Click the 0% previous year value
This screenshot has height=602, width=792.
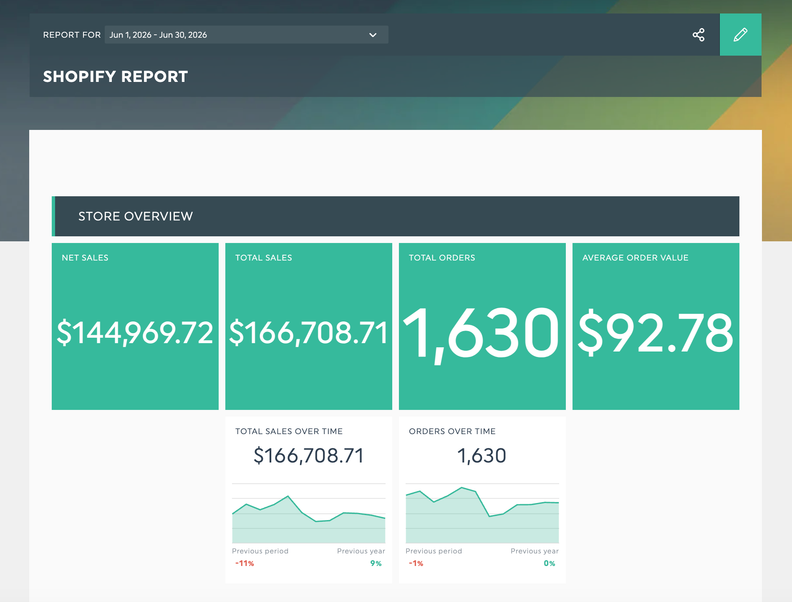coord(550,563)
